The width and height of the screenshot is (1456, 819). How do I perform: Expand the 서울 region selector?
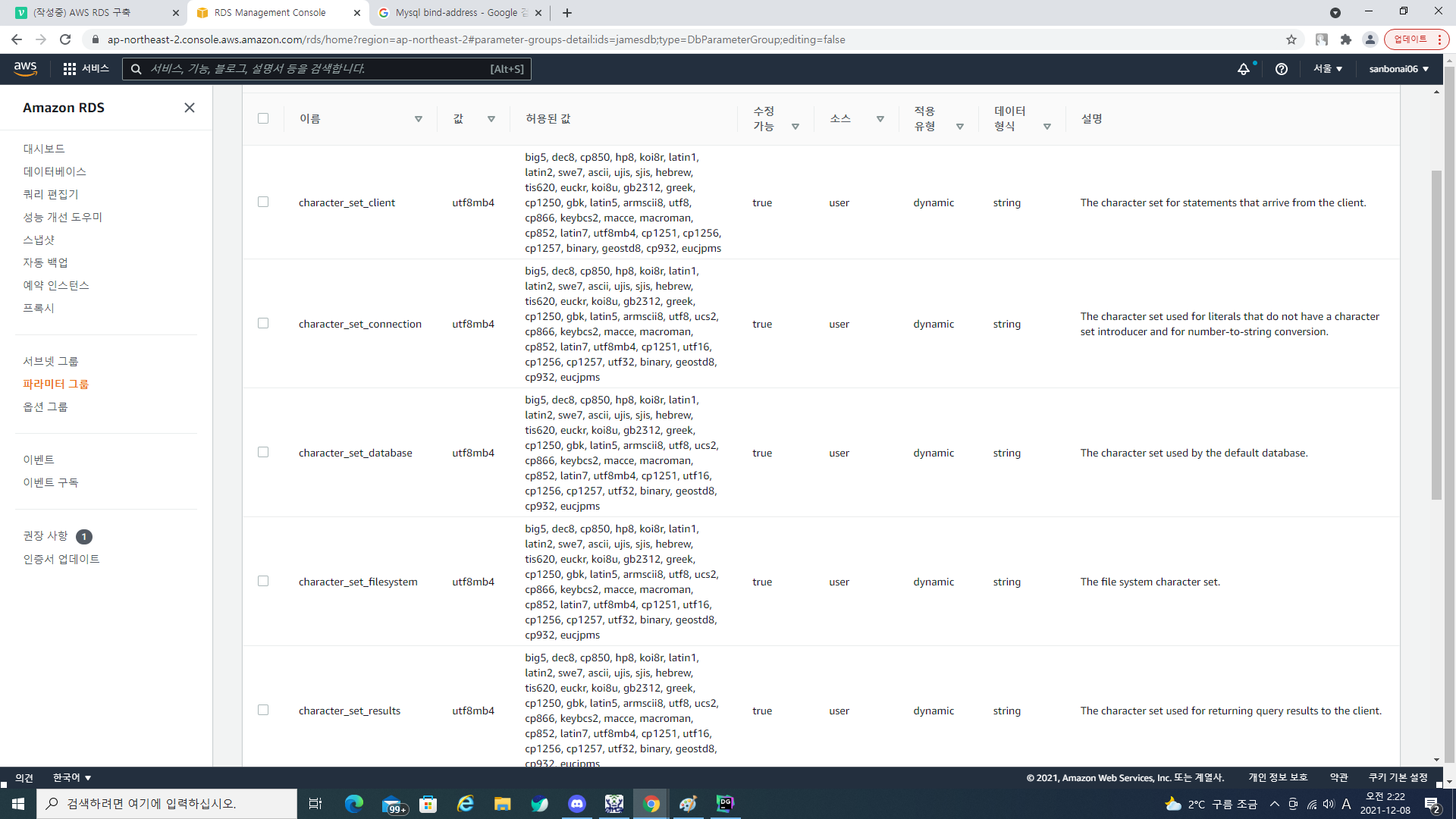(1328, 69)
